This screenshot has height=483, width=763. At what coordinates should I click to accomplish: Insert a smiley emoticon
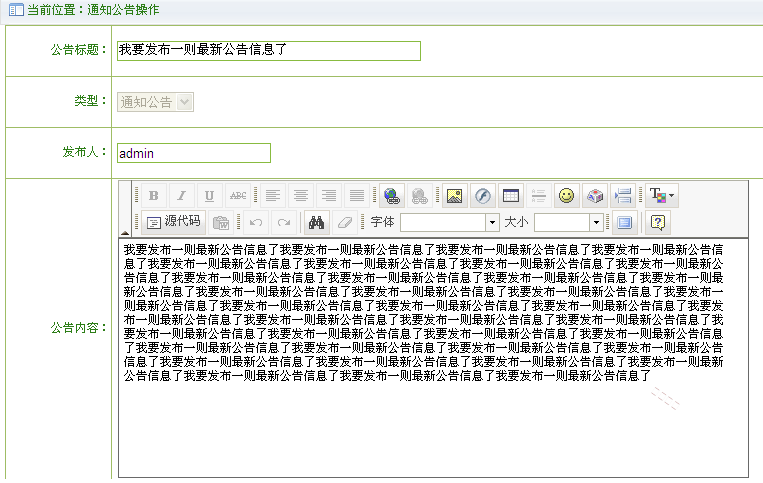click(566, 196)
